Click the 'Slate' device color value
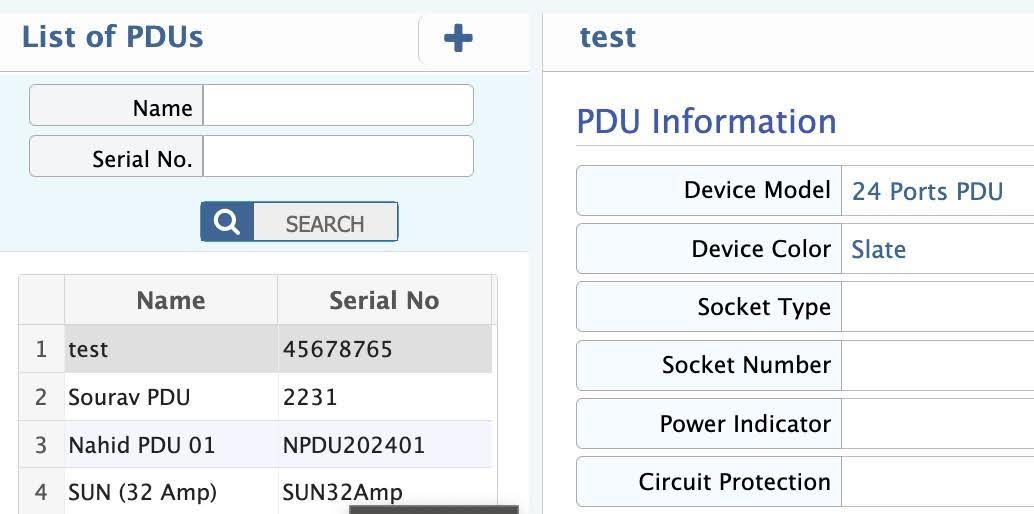Screen dimensions: 1034x514 pyautogui.click(x=878, y=249)
